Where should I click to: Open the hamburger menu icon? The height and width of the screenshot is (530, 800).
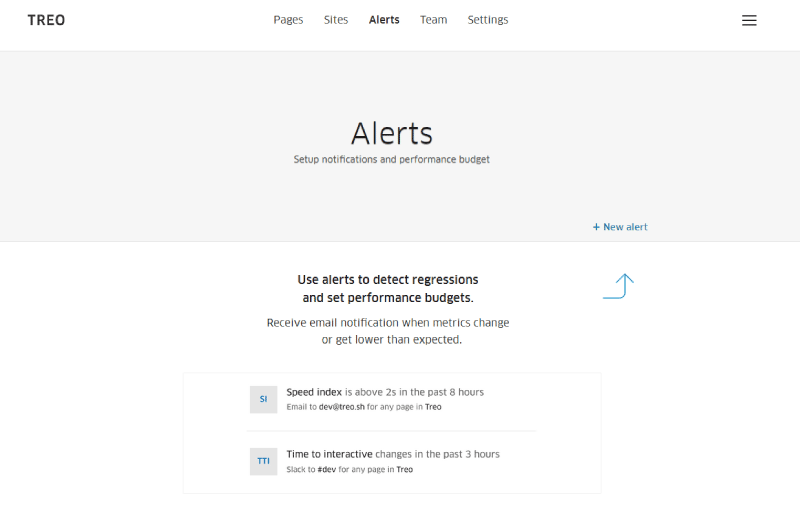(x=749, y=20)
